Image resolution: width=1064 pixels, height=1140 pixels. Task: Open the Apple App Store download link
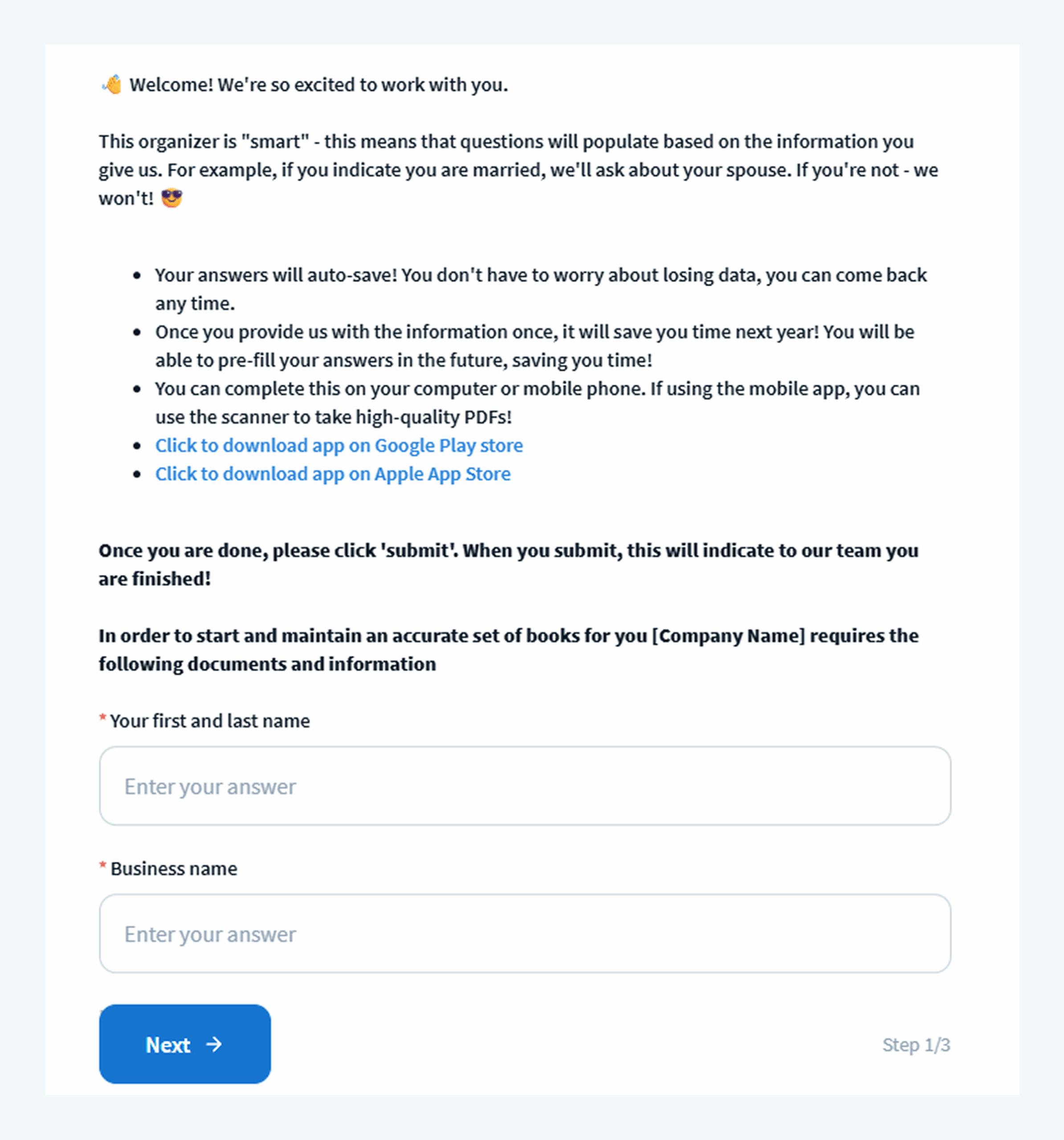333,474
